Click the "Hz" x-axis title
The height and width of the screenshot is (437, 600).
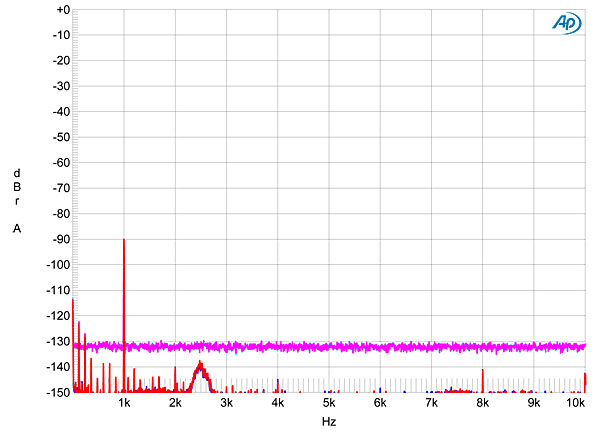click(x=329, y=423)
